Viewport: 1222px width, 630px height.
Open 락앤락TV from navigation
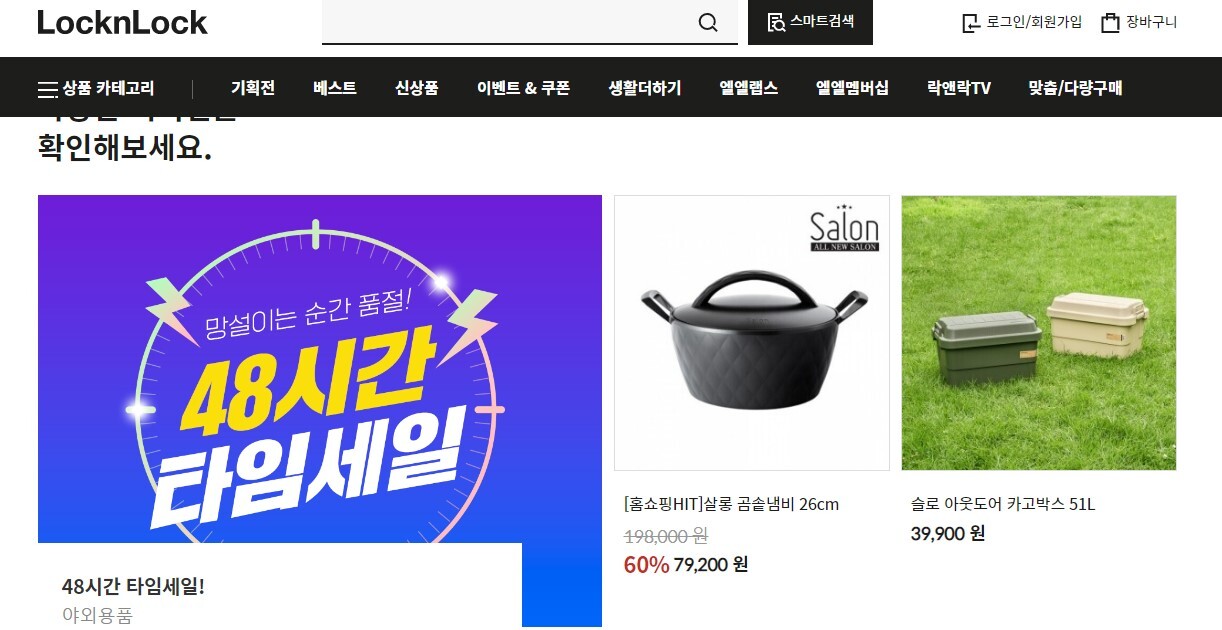959,88
